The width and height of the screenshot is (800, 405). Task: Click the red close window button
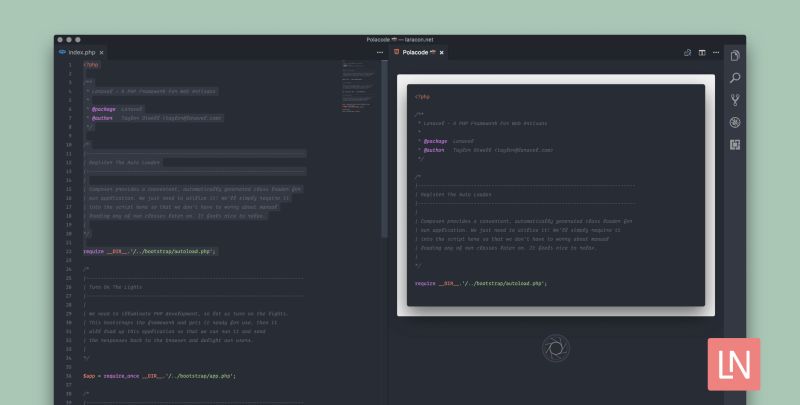(x=60, y=40)
